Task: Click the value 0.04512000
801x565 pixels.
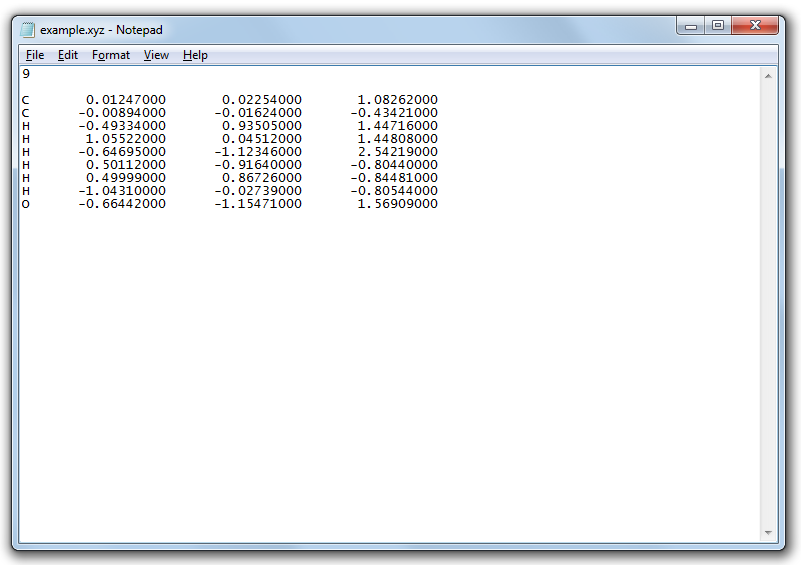Action: pyautogui.click(x=262, y=138)
